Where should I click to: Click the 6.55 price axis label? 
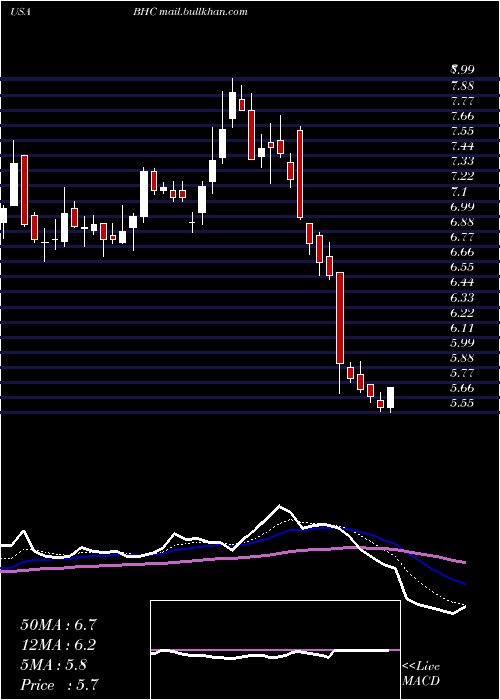[x=462, y=267]
